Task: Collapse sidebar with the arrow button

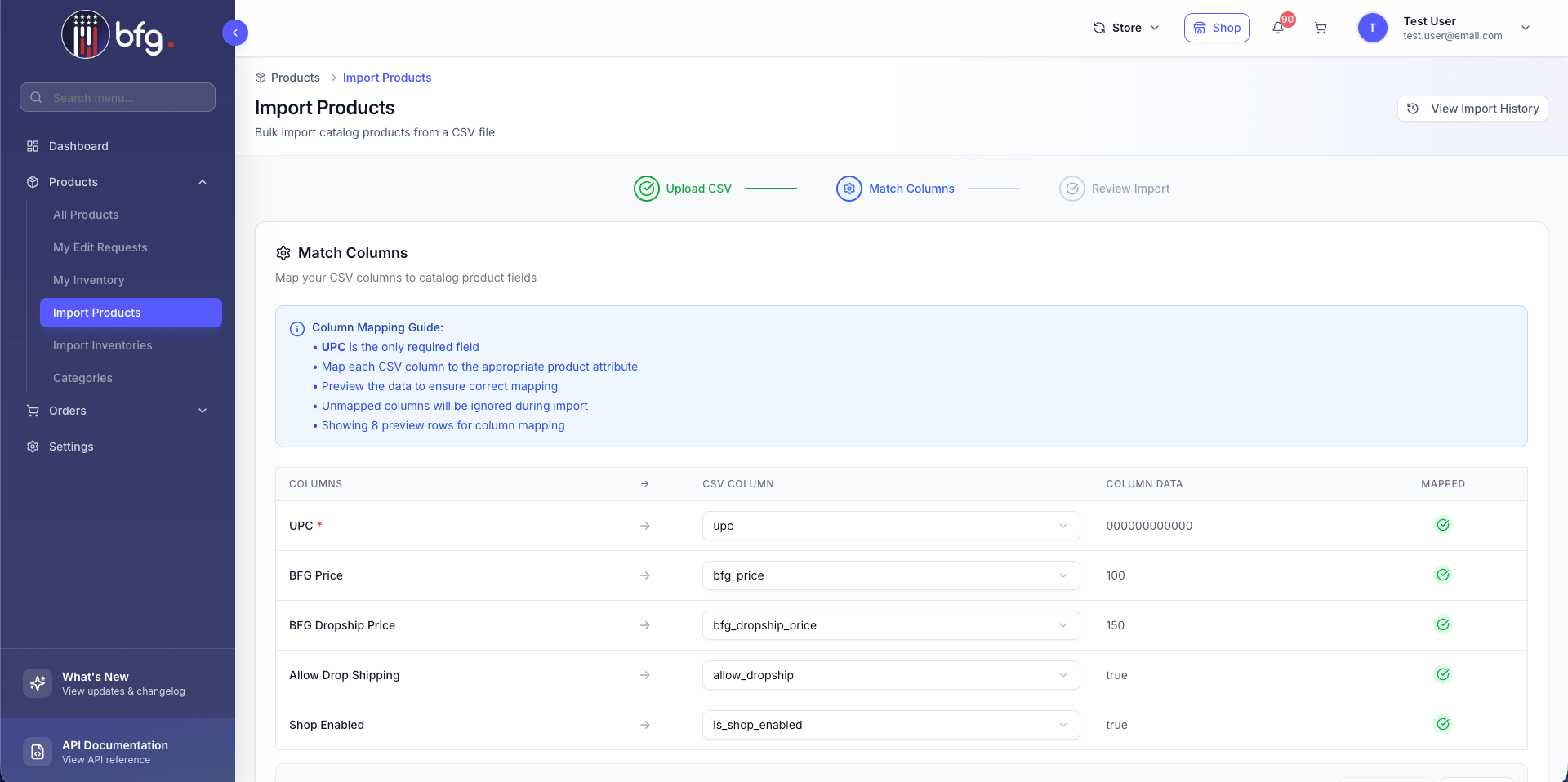Action: (235, 33)
